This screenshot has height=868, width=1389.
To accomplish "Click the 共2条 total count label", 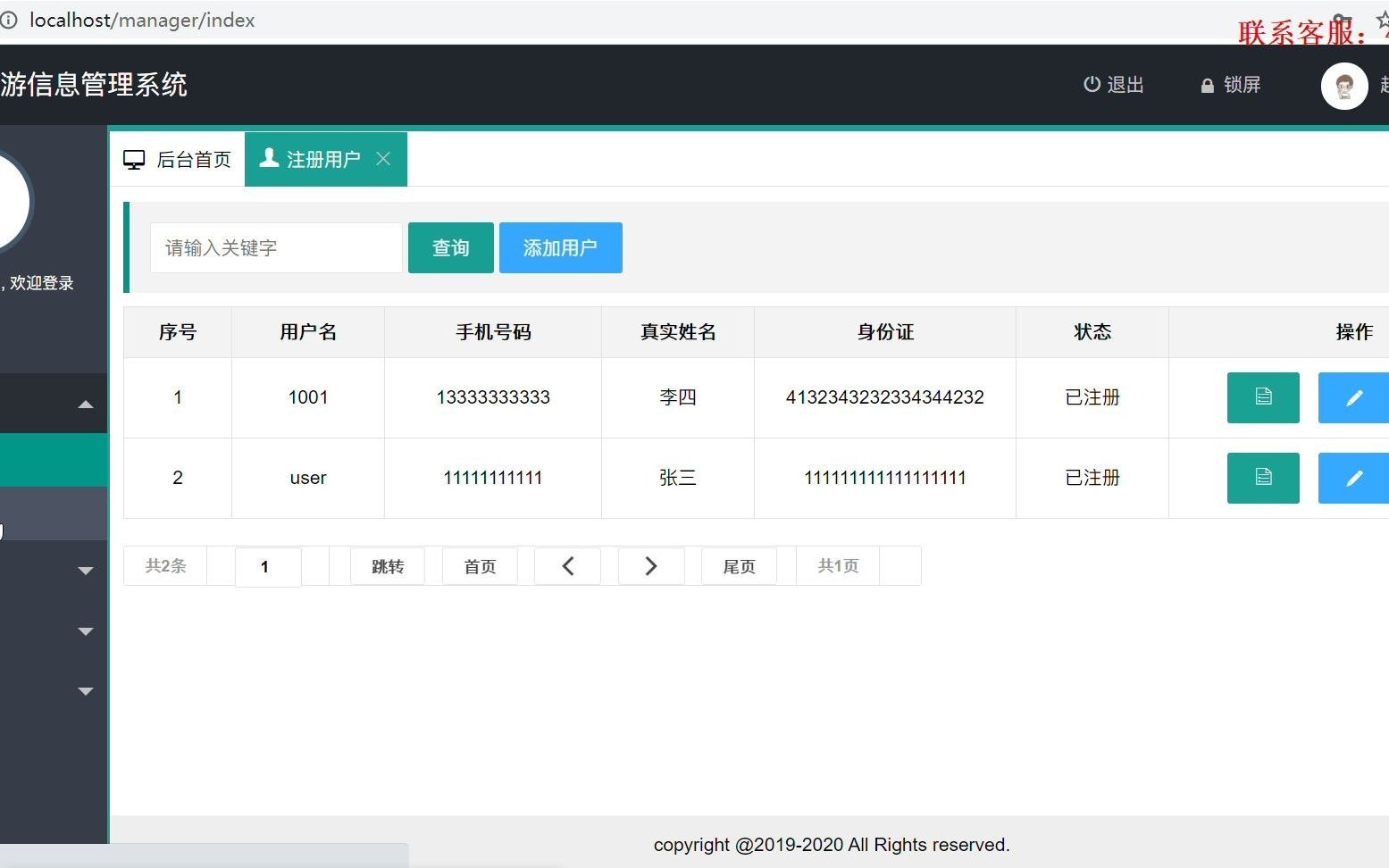I will pos(166,566).
